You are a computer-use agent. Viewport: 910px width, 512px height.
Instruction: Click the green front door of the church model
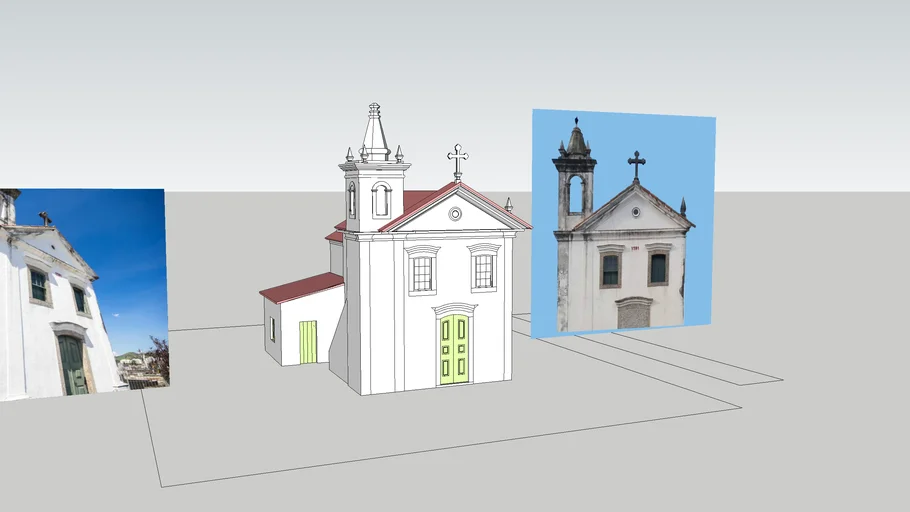tap(454, 349)
